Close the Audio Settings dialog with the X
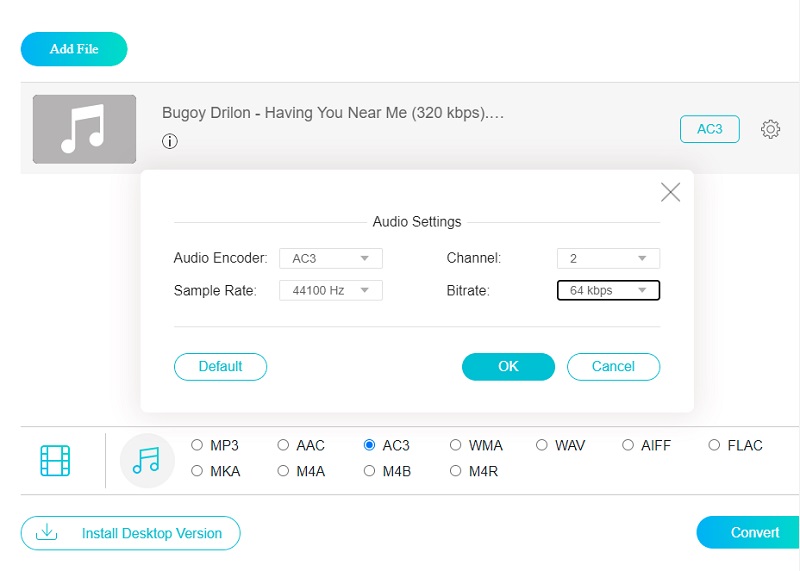800x571 pixels. click(670, 192)
